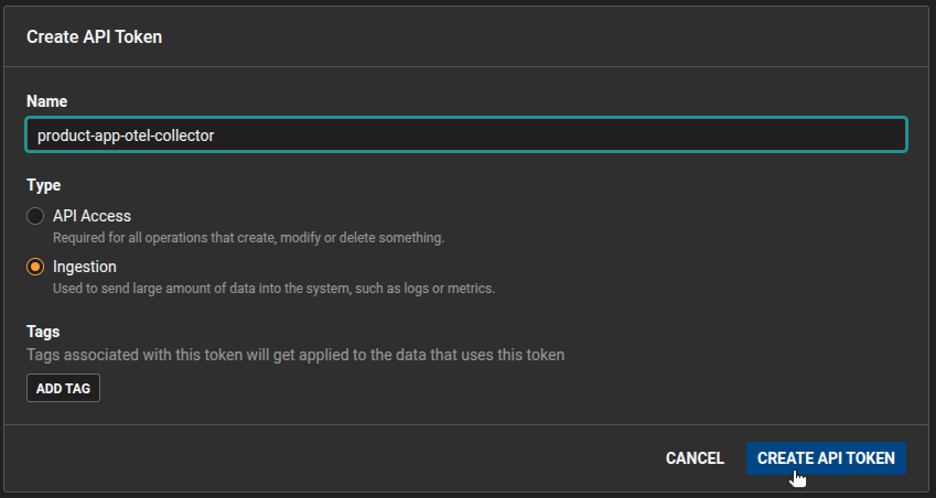This screenshot has width=936, height=498.
Task: Select the API Access radio button
Action: coord(35,216)
